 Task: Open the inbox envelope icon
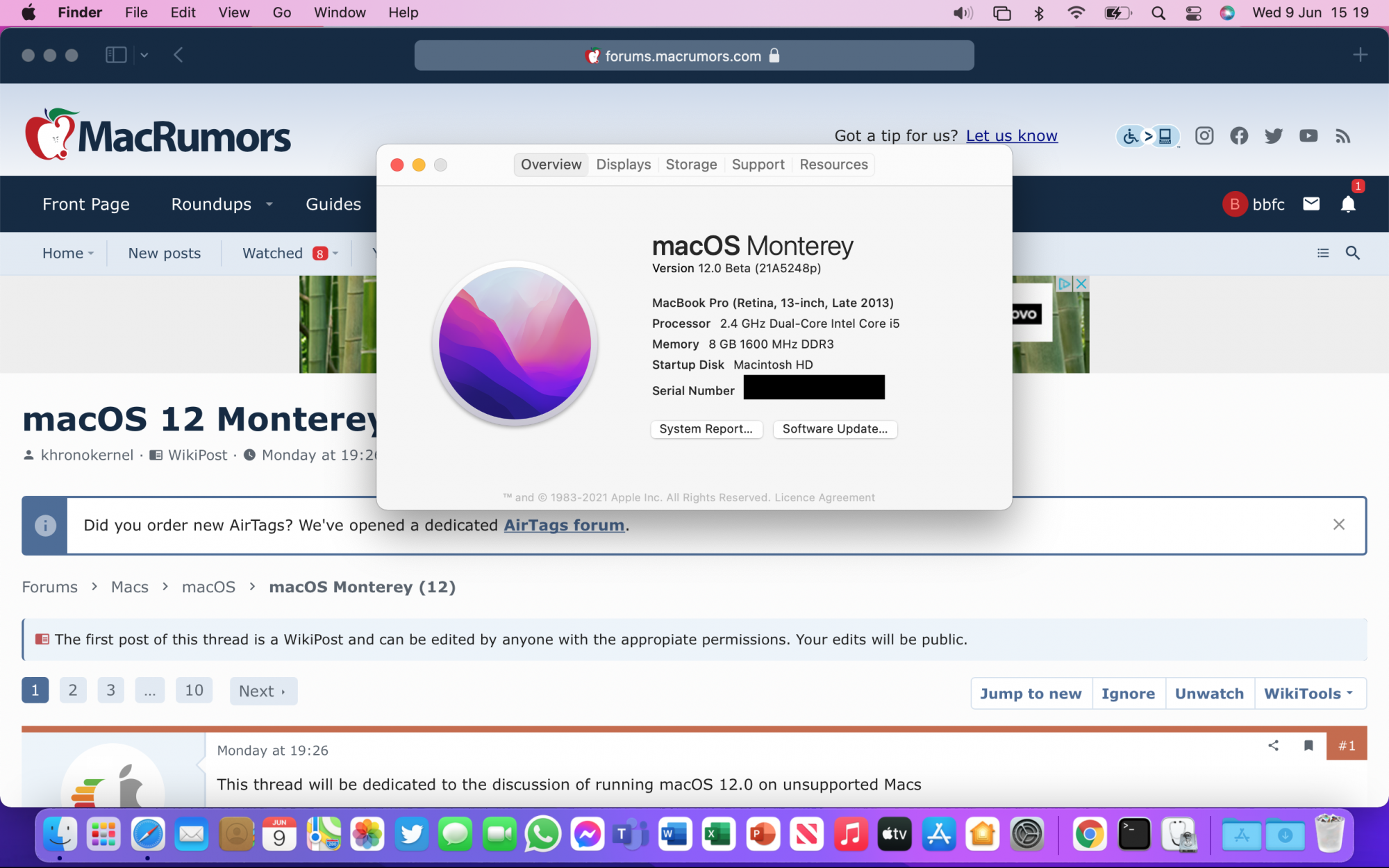tap(1311, 203)
